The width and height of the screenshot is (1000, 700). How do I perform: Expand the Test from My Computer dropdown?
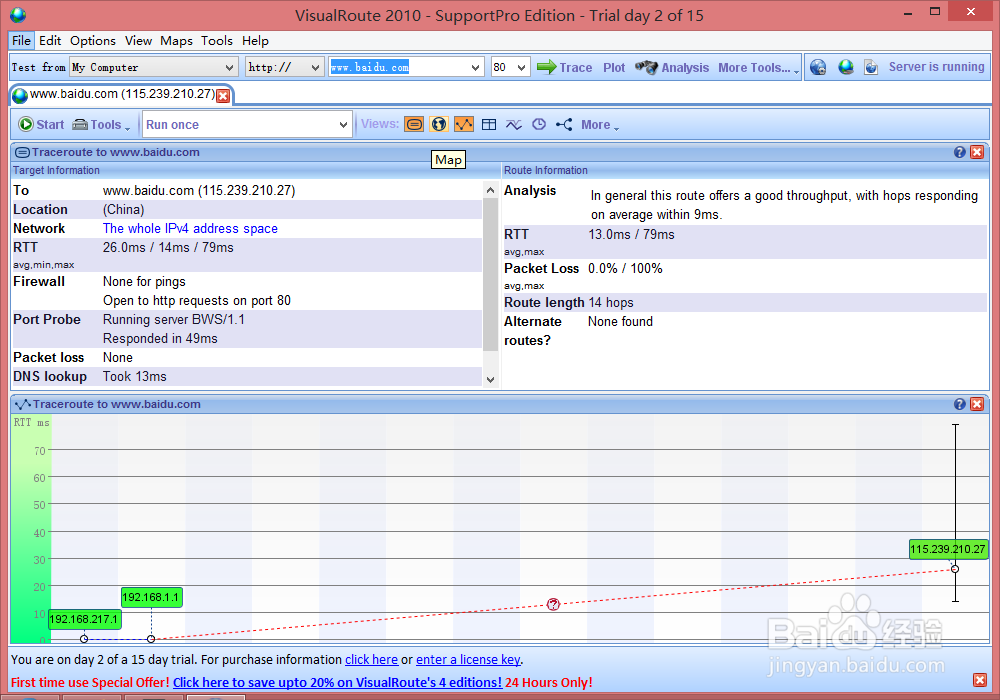coord(229,67)
